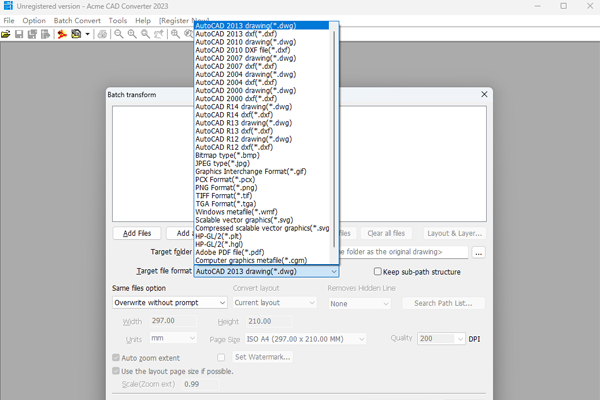Screen dimensions: 600x400
Task: Select AutoCAD 2010 drawing(*.dwg) in list
Action: pyautogui.click(x=262, y=42)
